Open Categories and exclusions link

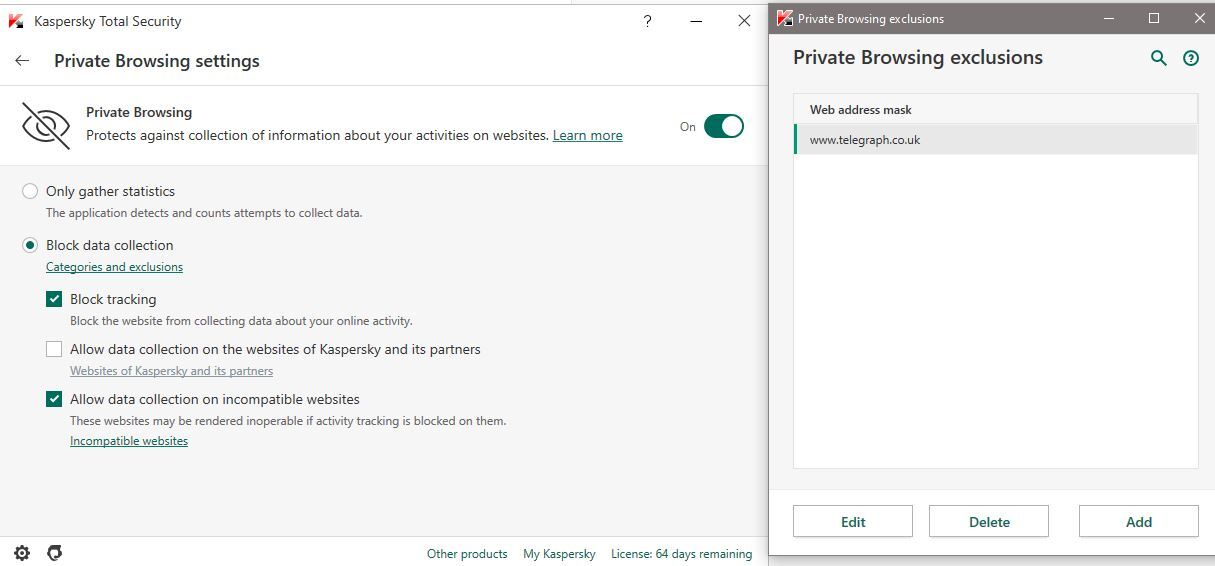click(x=114, y=267)
